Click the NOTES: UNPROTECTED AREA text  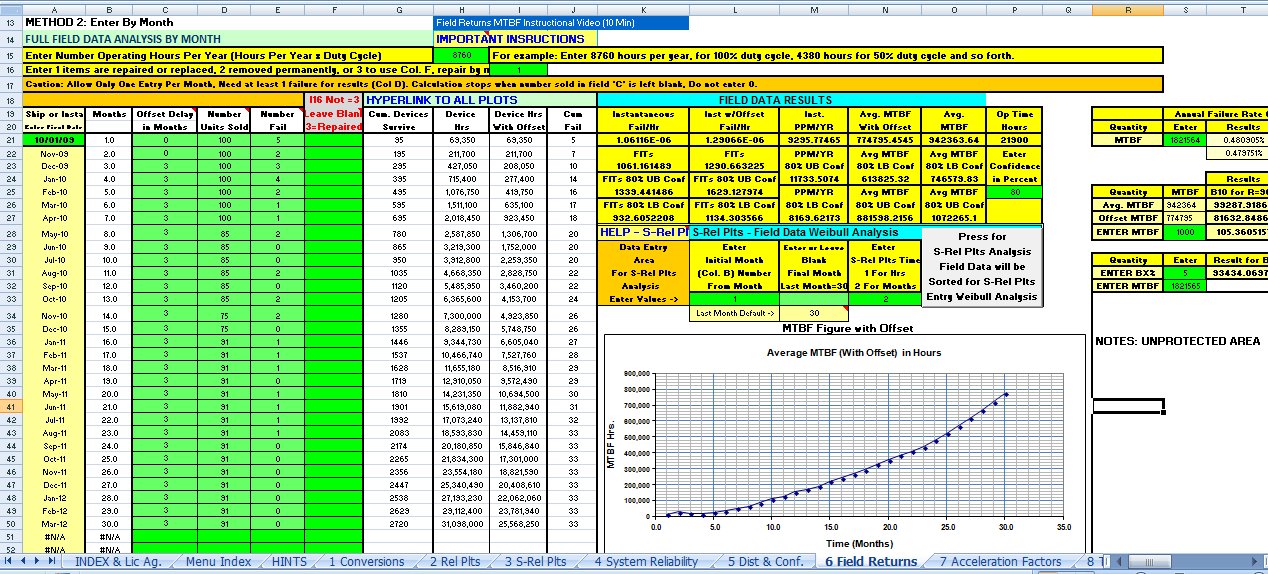click(x=1177, y=341)
